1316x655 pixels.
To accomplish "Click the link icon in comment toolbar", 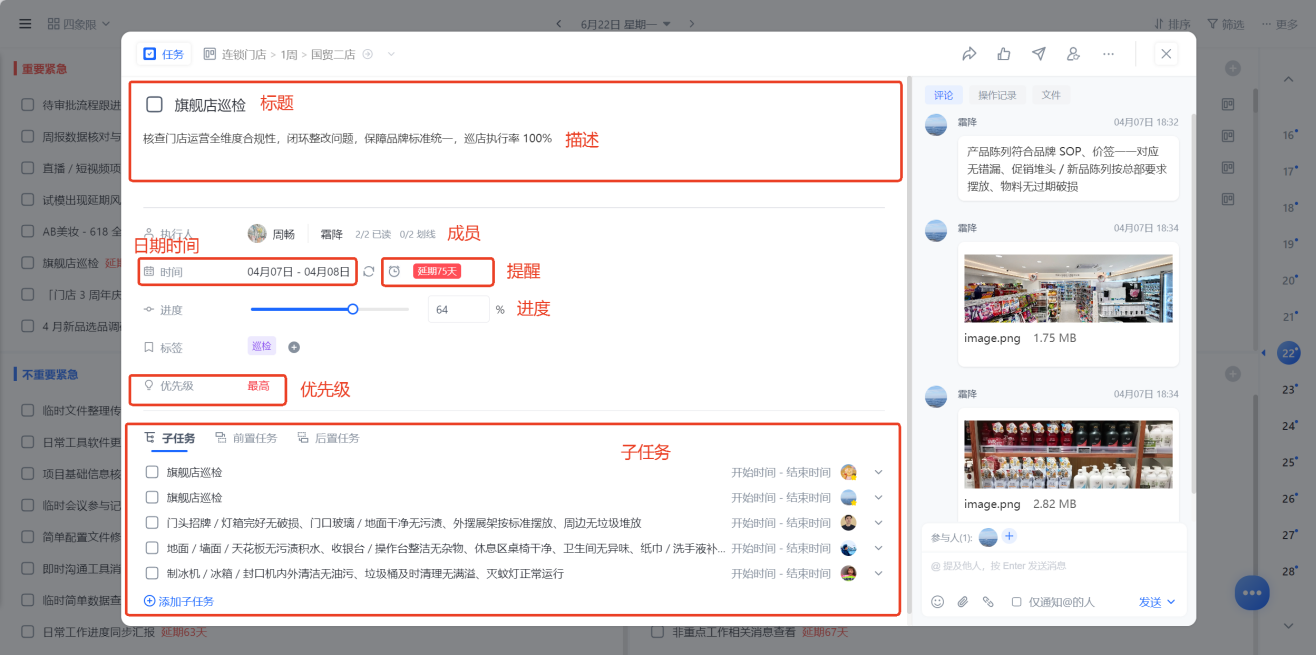I will pos(988,602).
